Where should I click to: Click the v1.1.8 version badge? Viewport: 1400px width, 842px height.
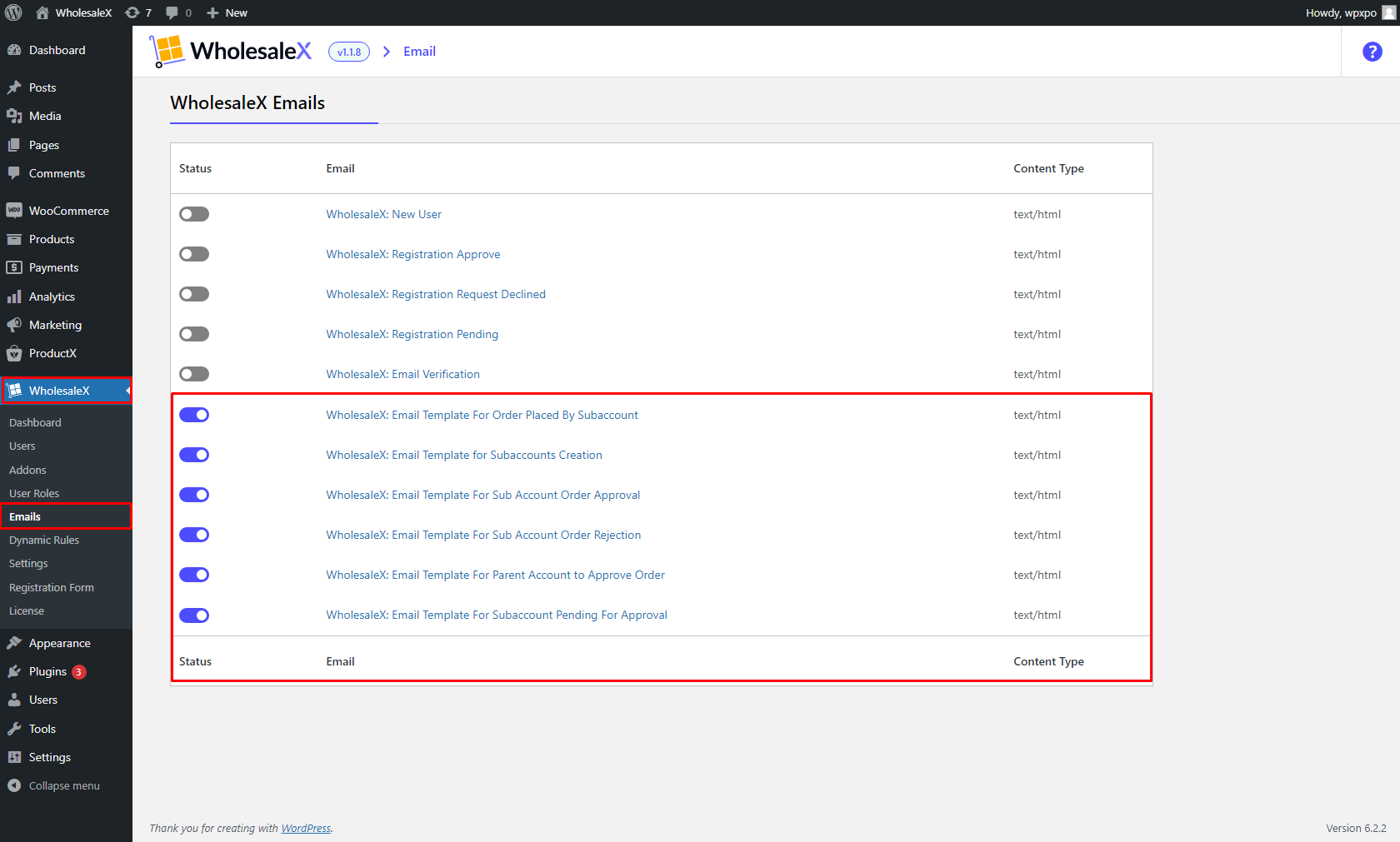tap(349, 52)
